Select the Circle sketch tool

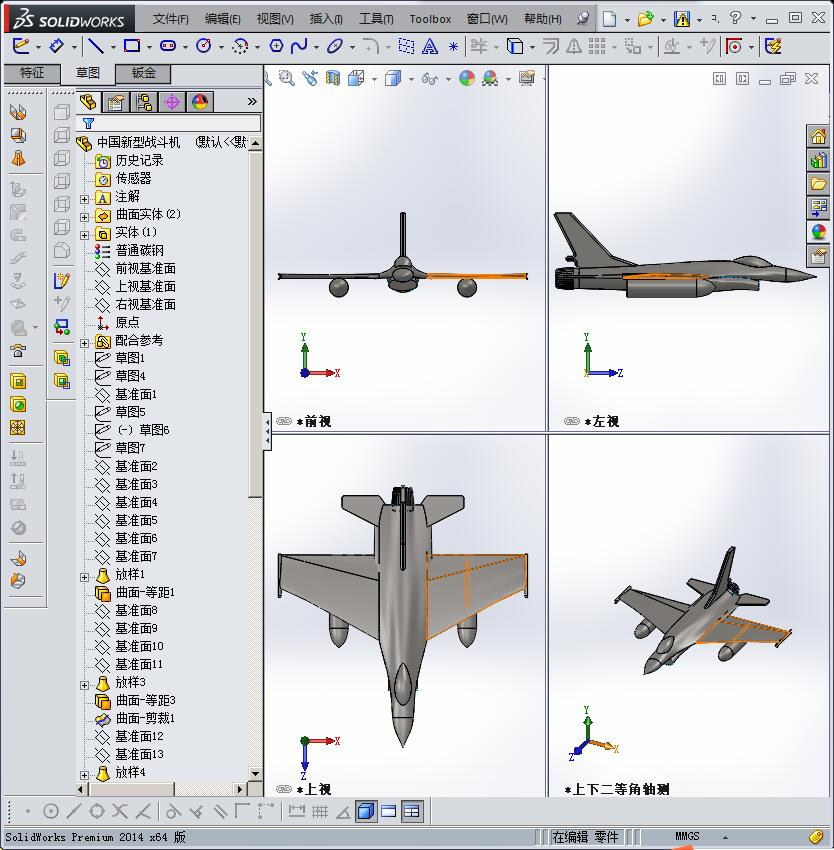coord(204,47)
